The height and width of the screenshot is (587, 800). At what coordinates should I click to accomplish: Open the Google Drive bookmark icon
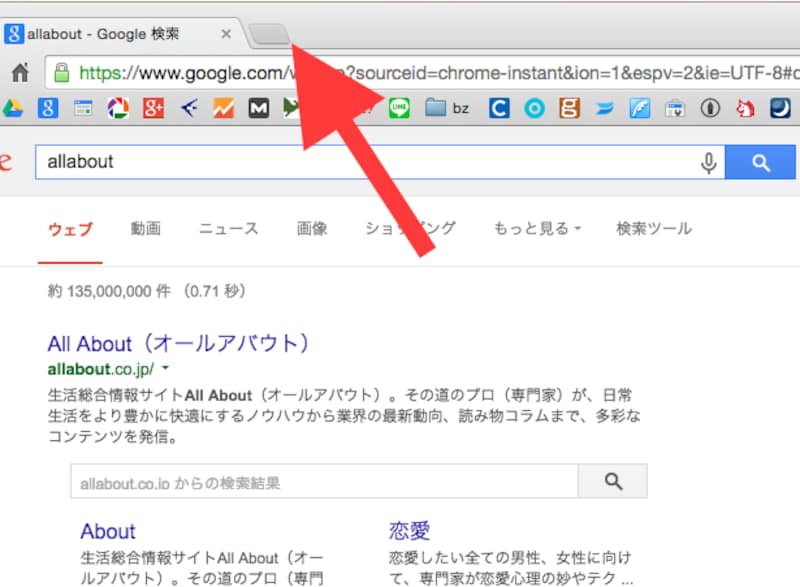pos(12,108)
